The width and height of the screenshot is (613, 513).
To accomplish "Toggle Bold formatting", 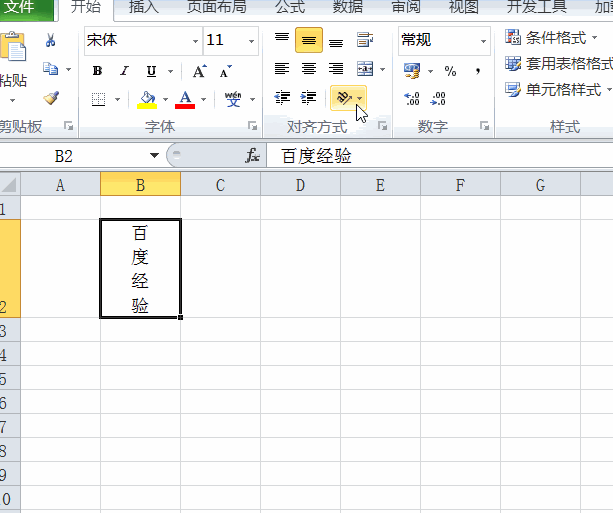I will click(97, 71).
